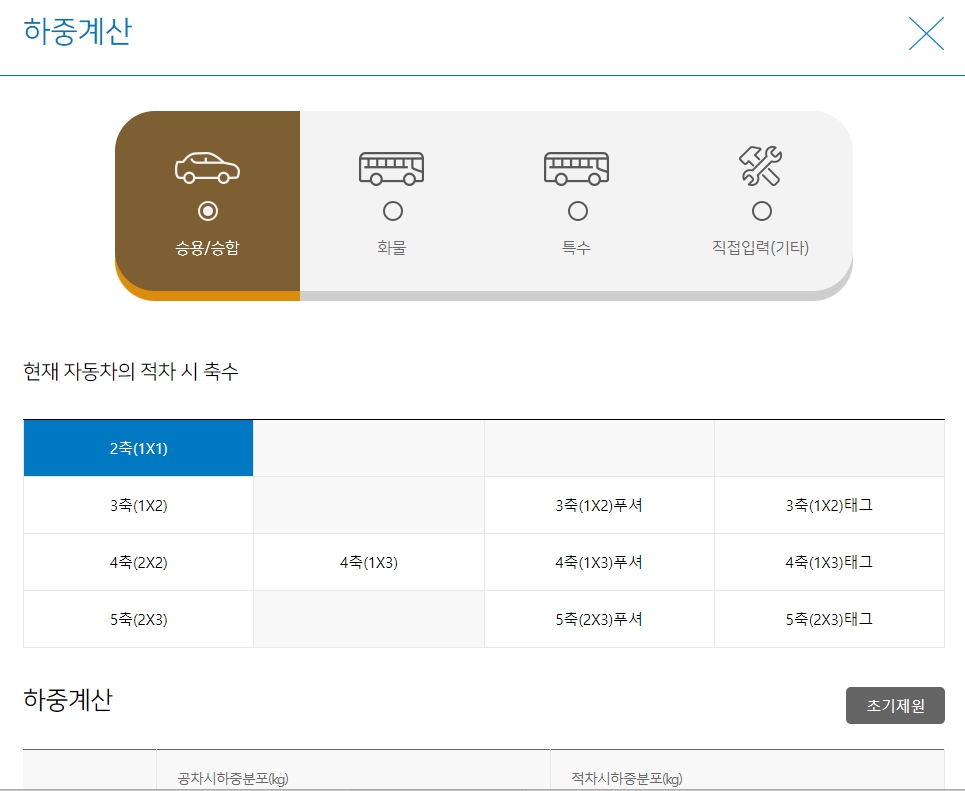
Task: Select 4축(1X3) in the axle table
Action: pyautogui.click(x=369, y=562)
